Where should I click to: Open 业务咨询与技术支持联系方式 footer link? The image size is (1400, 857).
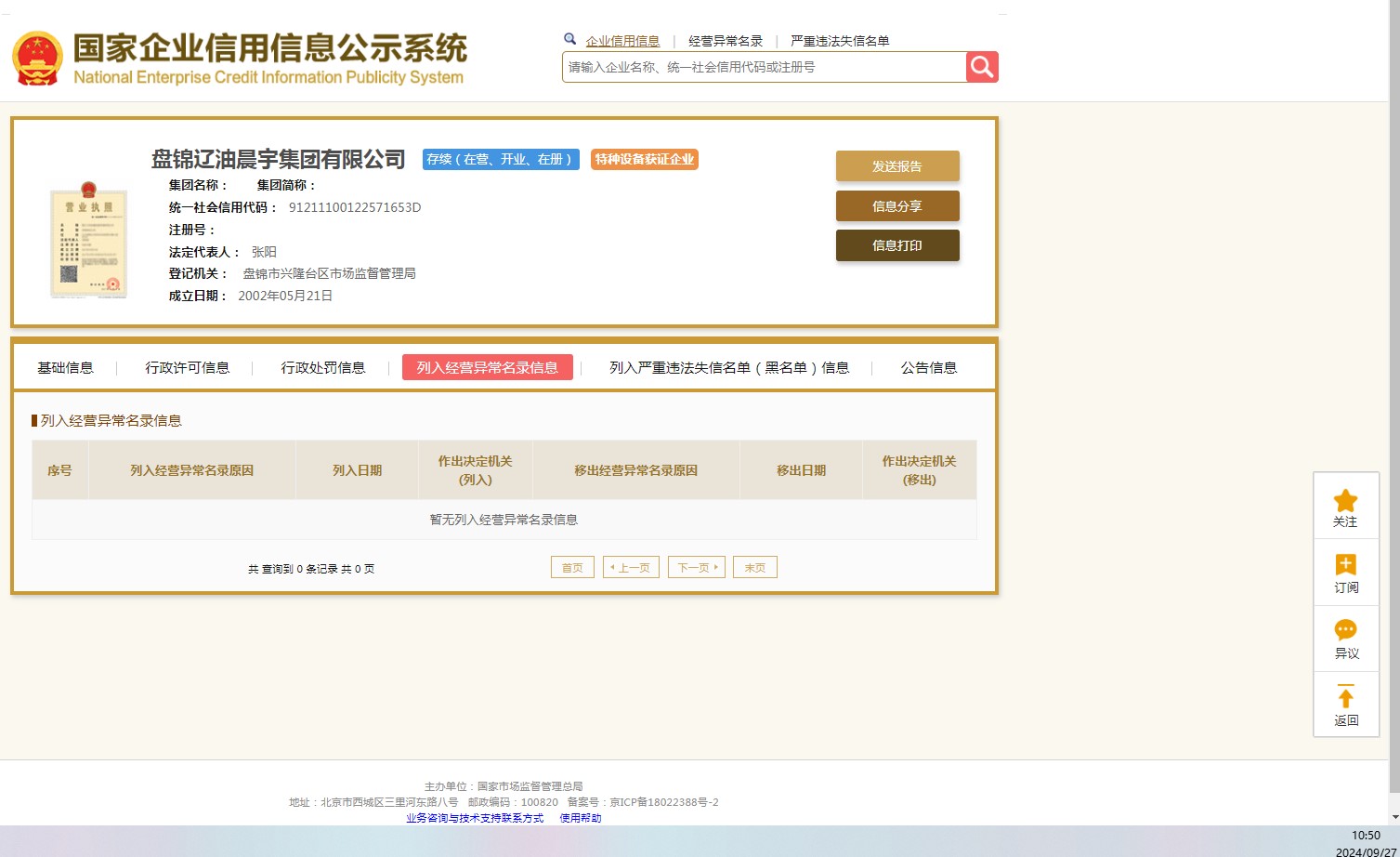[475, 818]
